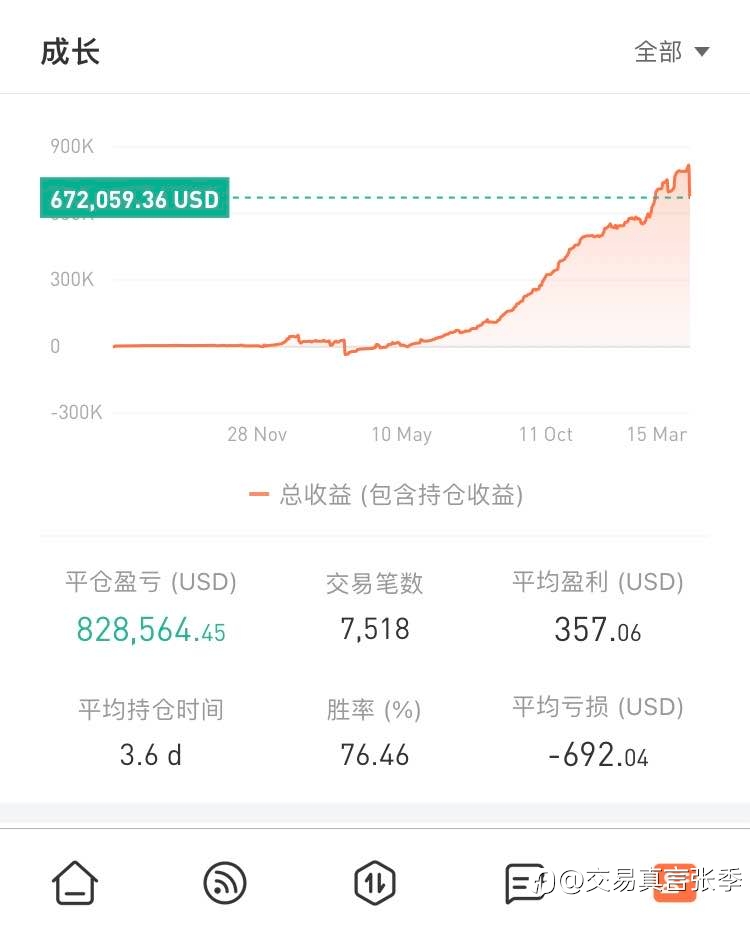Image resolution: width=750 pixels, height=926 pixels.
Task: Open the trade arrows hexagon icon
Action: point(375,882)
